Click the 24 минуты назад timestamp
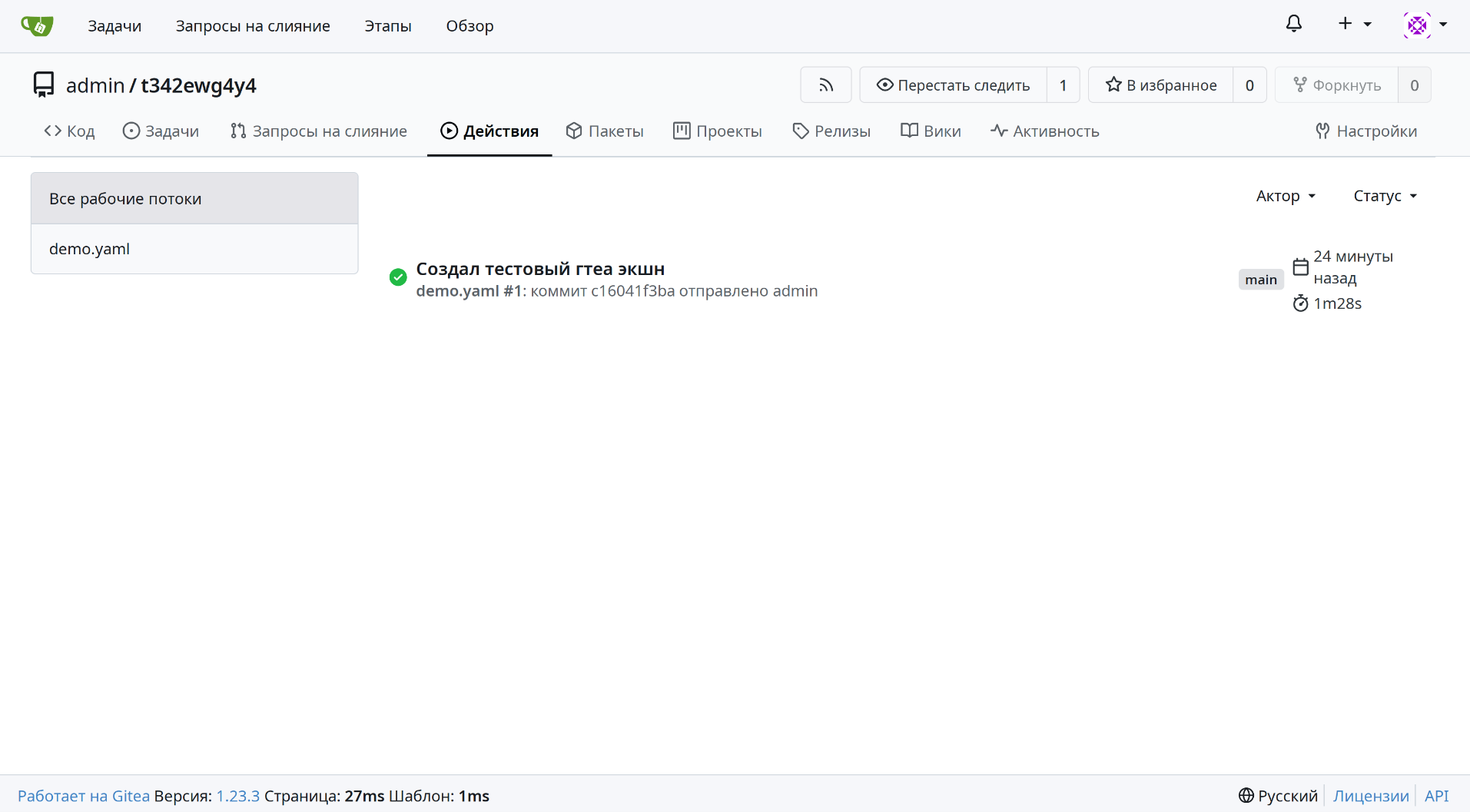This screenshot has width=1470, height=812. pos(1353,267)
